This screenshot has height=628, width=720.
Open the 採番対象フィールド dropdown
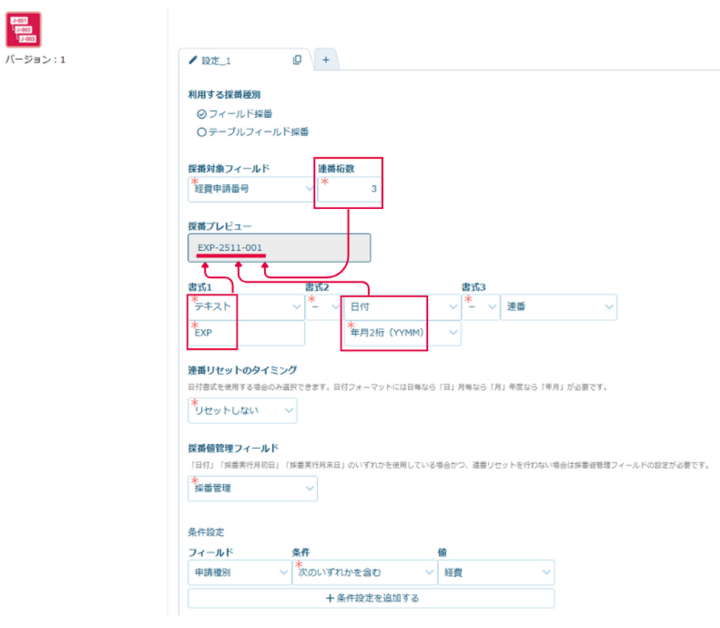[x=252, y=188]
